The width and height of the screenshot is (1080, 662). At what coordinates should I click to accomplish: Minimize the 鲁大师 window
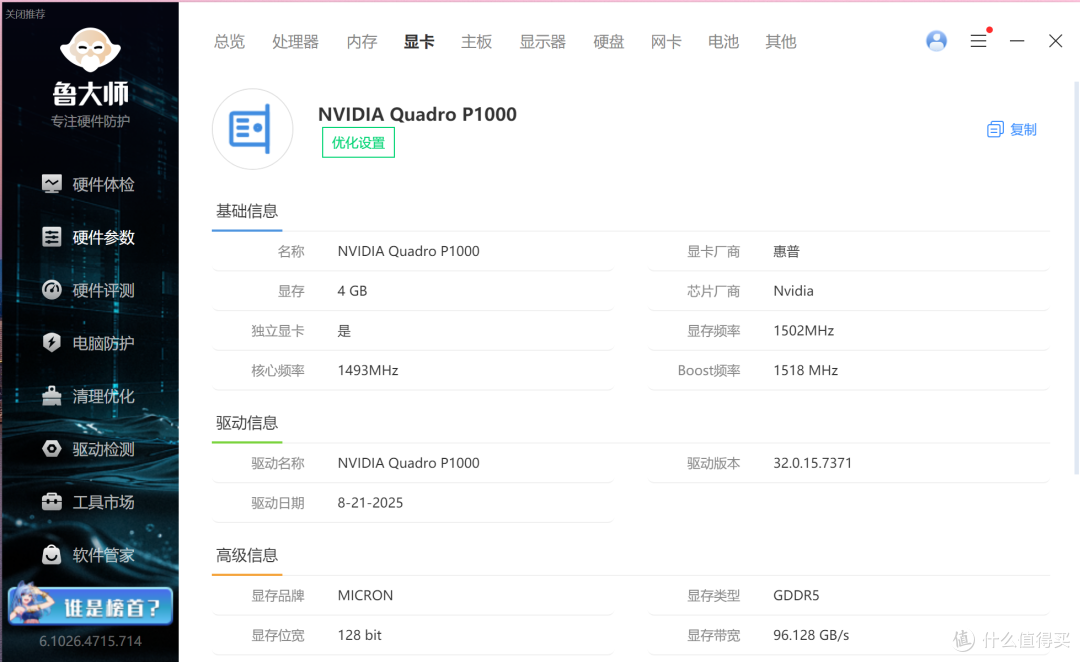coord(1017,41)
